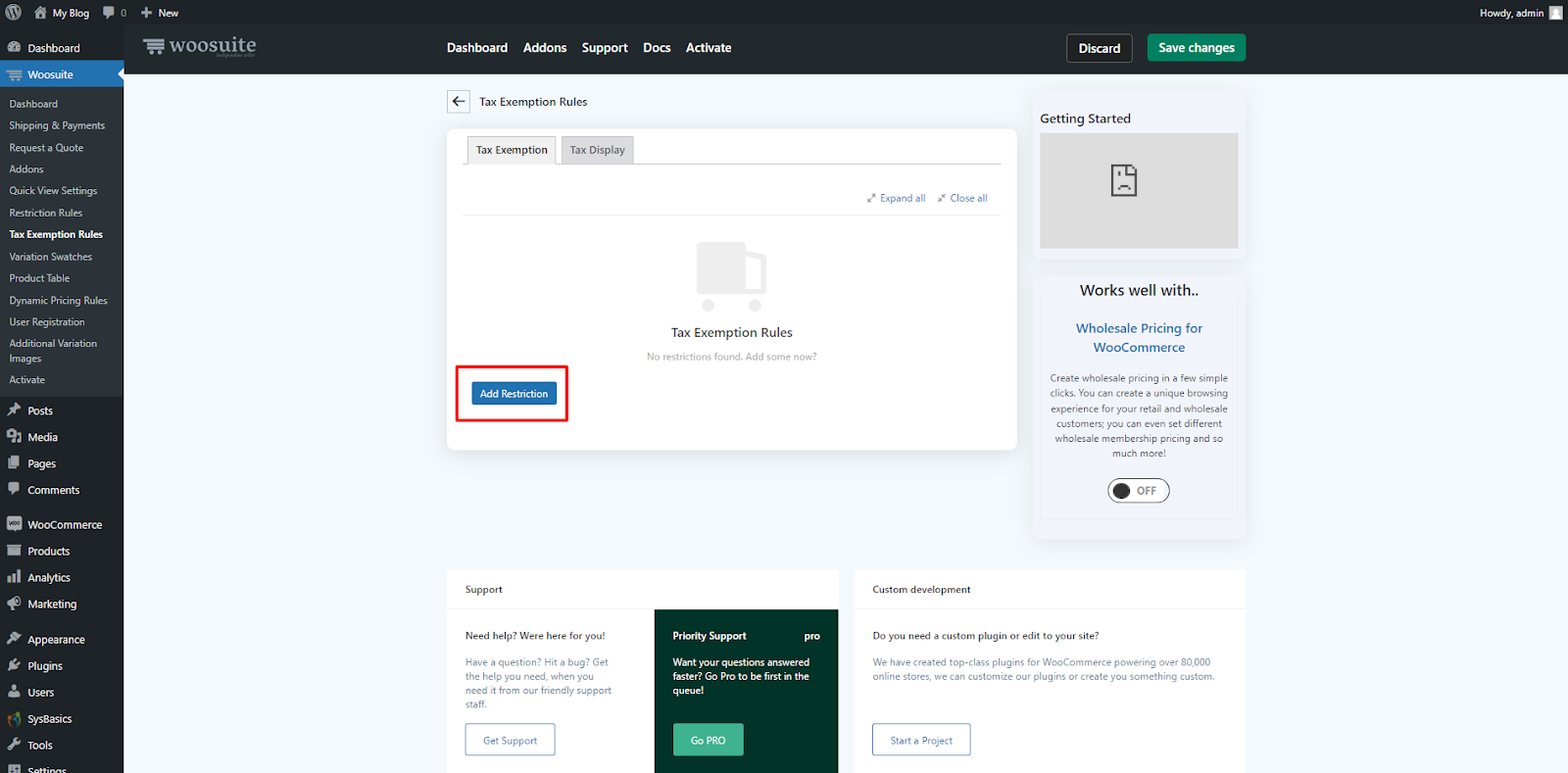
Task: Click the SysBasics icon in sidebar
Action: pos(14,718)
